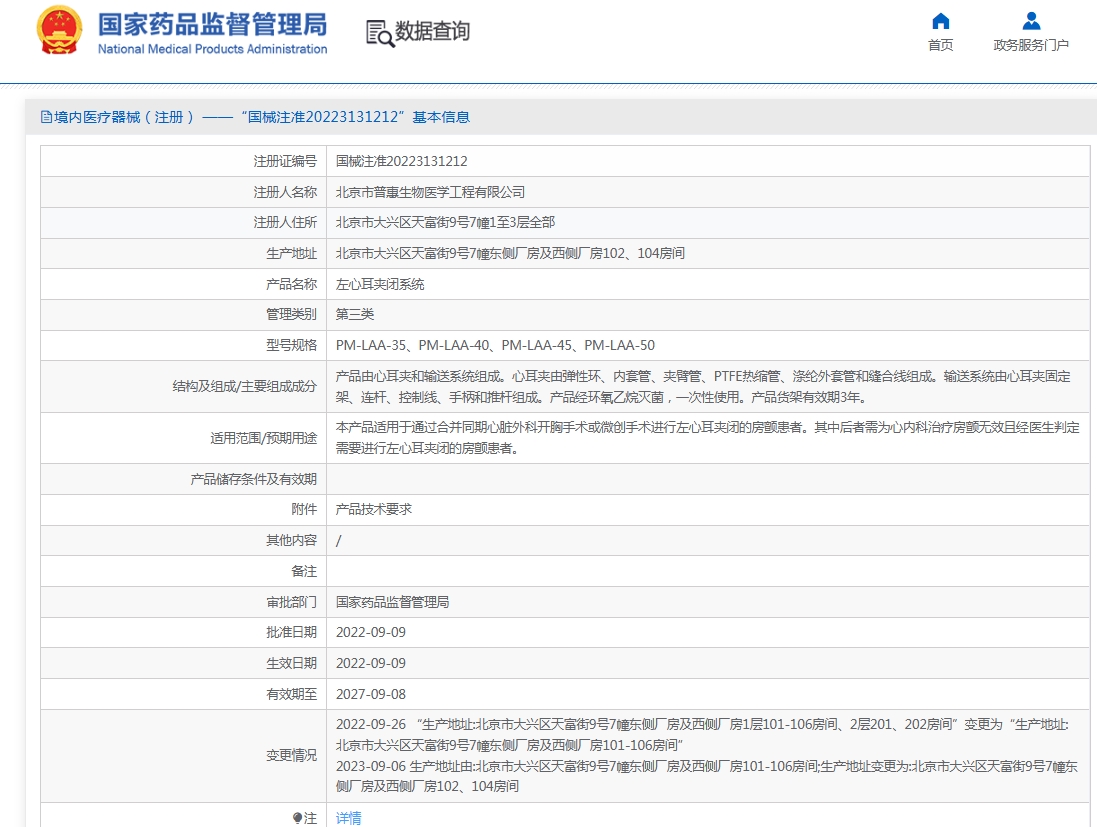Select the 生产地址 address value

[x=510, y=253]
